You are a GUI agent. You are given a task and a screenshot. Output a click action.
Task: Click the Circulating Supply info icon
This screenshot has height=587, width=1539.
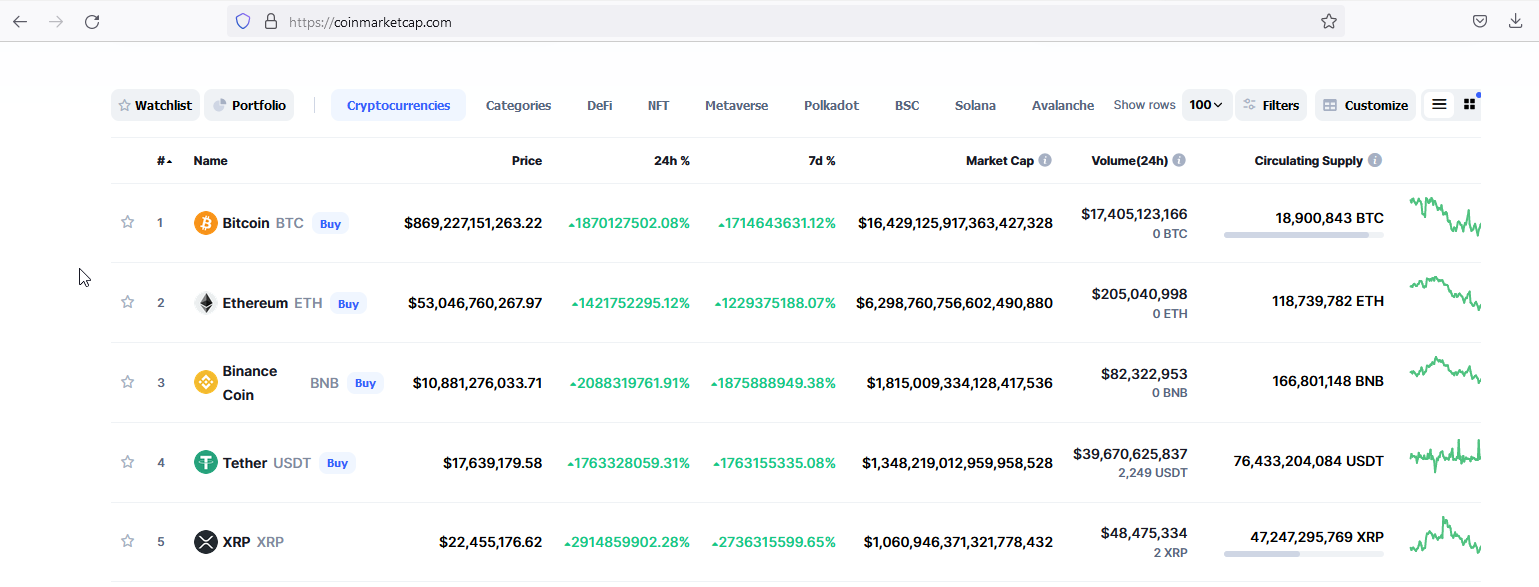coord(1375,160)
